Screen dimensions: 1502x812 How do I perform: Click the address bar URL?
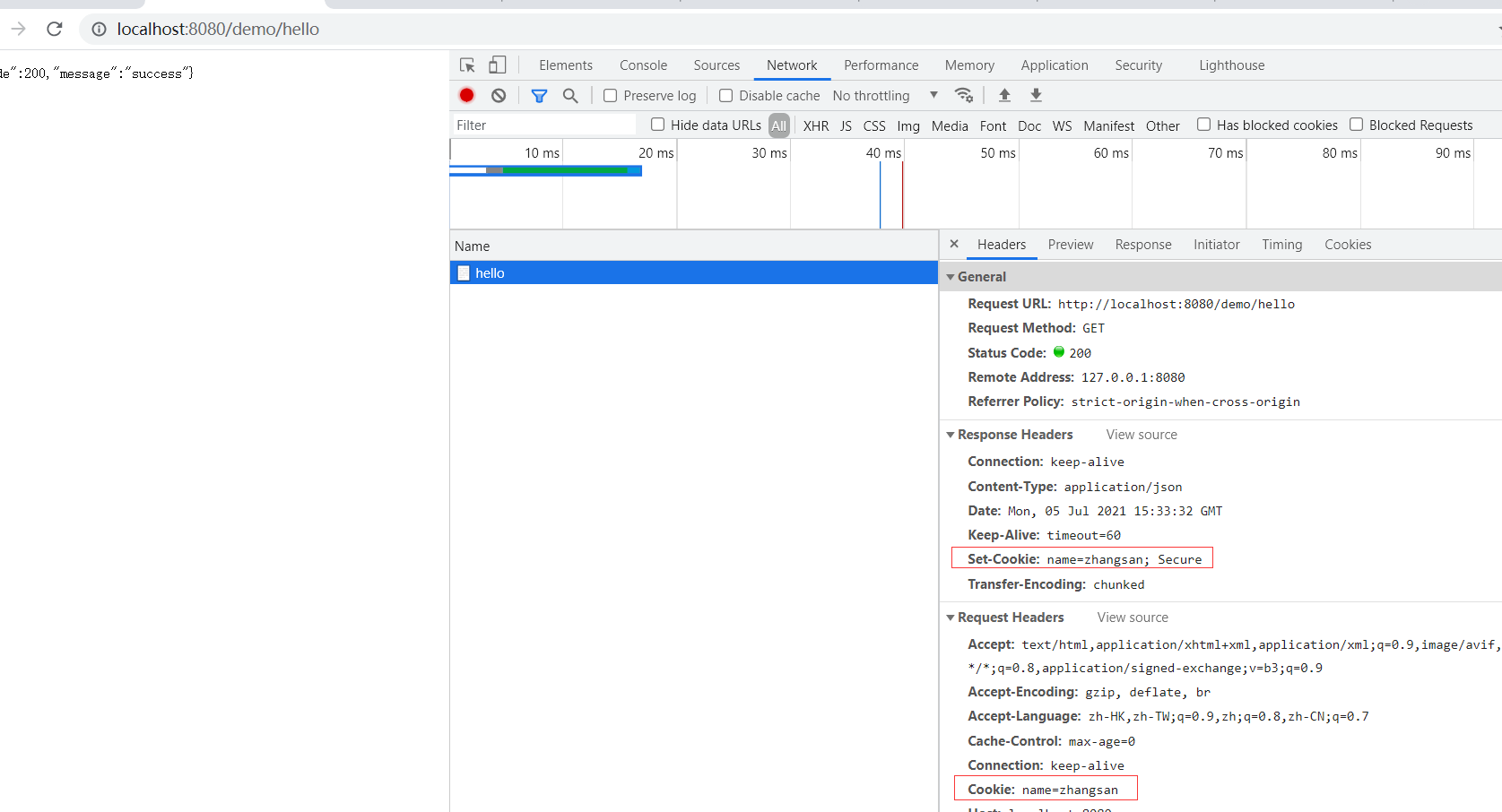(x=218, y=29)
